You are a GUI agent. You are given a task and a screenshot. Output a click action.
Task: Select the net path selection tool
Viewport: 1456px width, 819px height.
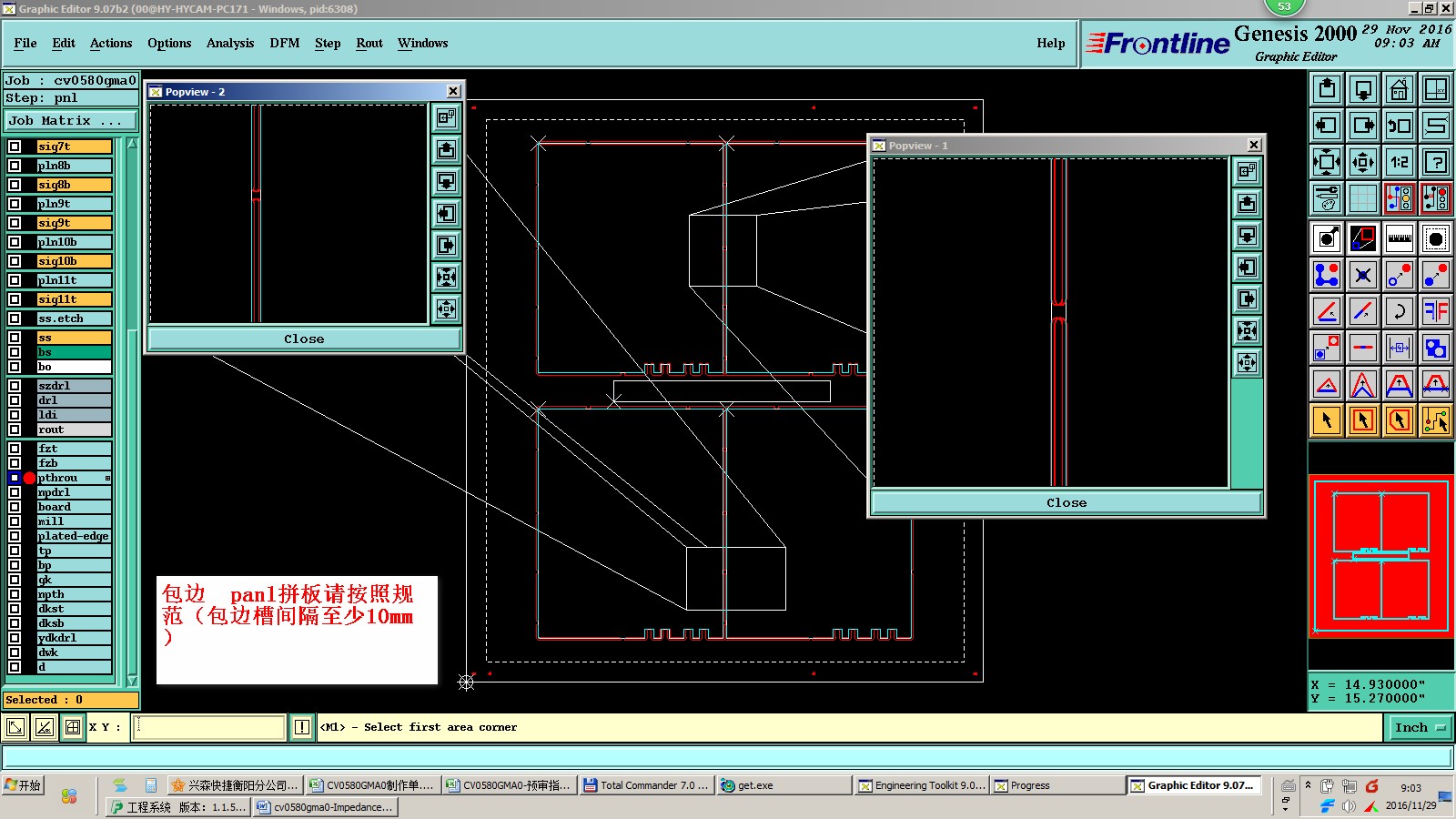pyautogui.click(x=1436, y=420)
